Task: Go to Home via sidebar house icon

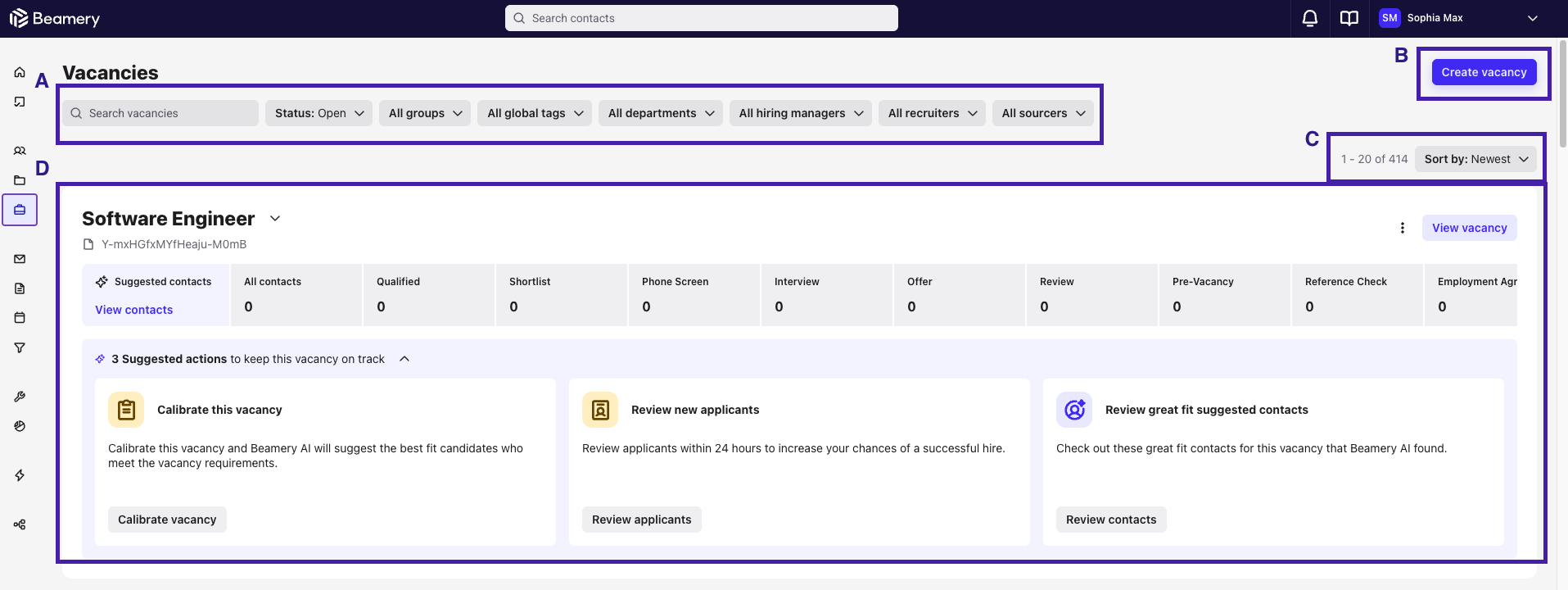Action: pos(20,72)
